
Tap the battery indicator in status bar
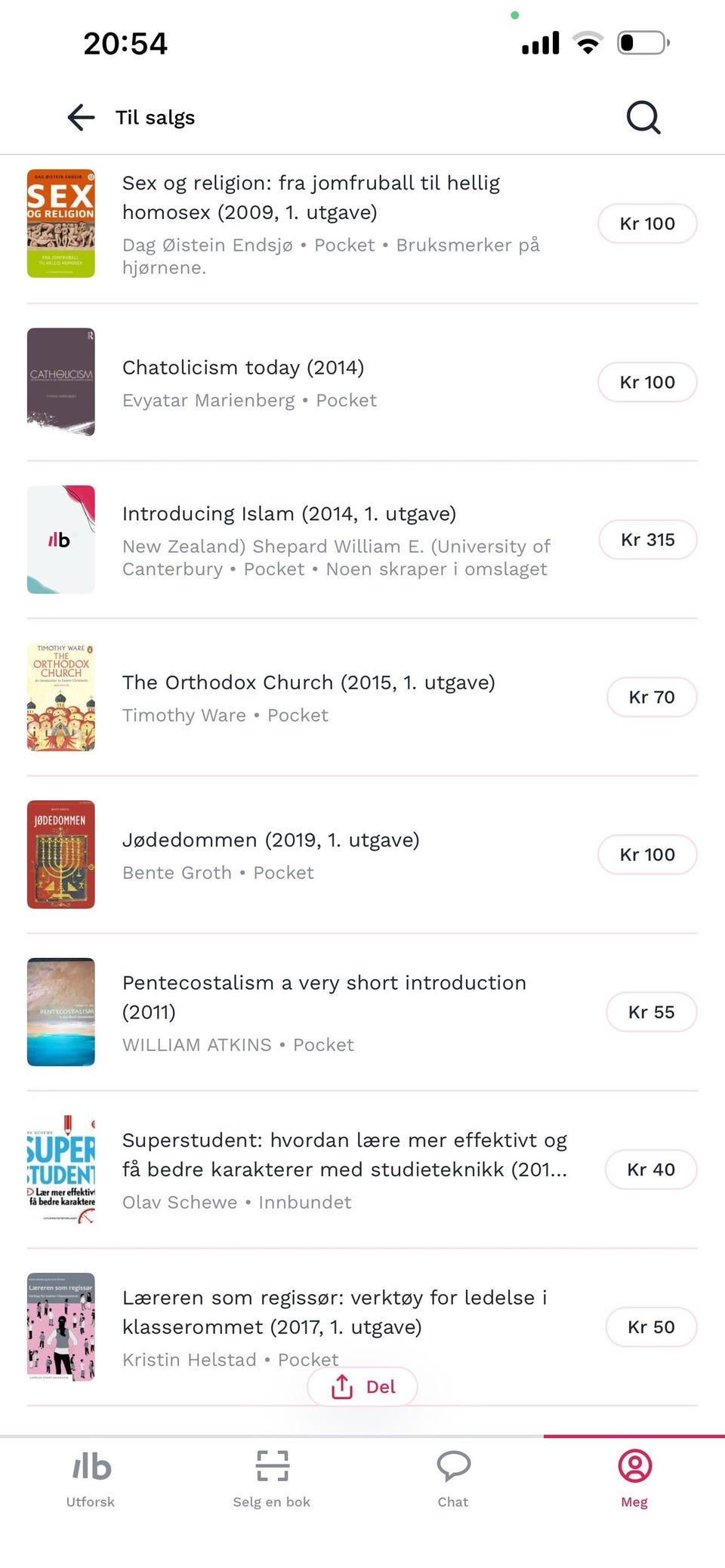tap(643, 43)
